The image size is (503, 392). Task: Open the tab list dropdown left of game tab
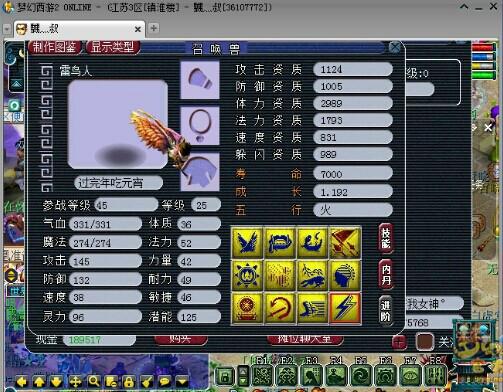coord(7,29)
